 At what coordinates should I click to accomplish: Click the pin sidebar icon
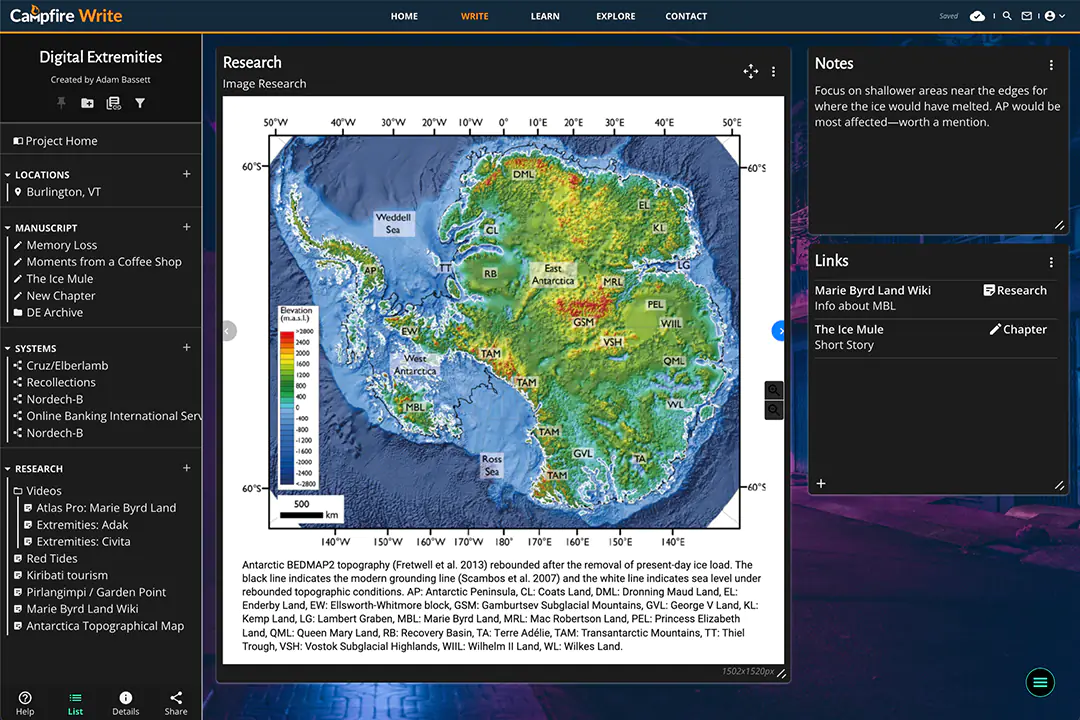point(61,103)
